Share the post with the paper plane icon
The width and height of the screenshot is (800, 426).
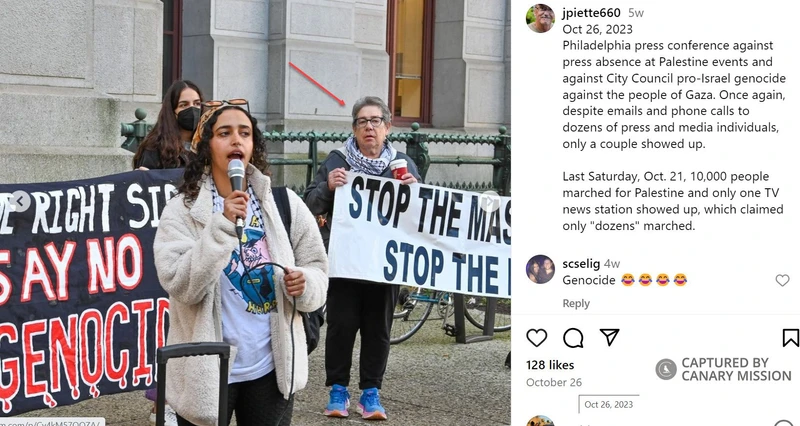coord(609,337)
